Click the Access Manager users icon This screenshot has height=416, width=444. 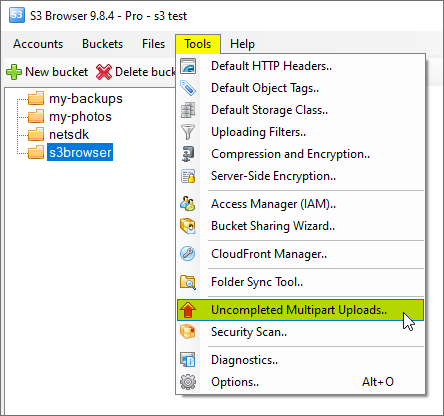coord(188,204)
